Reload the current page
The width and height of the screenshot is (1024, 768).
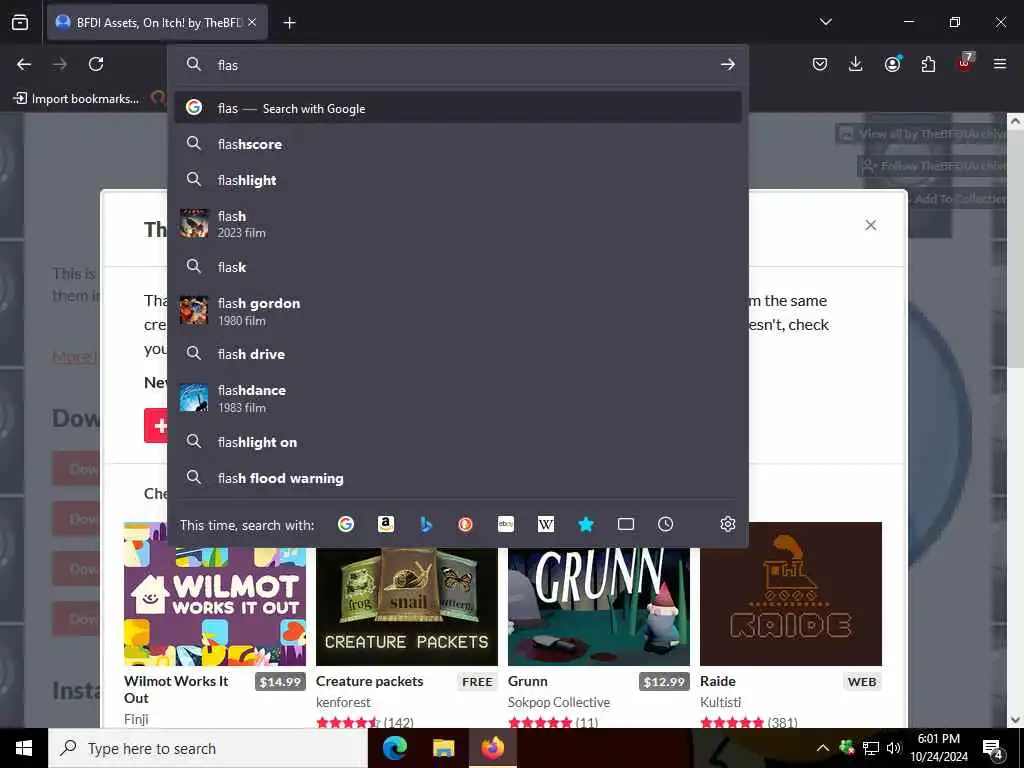(x=96, y=64)
